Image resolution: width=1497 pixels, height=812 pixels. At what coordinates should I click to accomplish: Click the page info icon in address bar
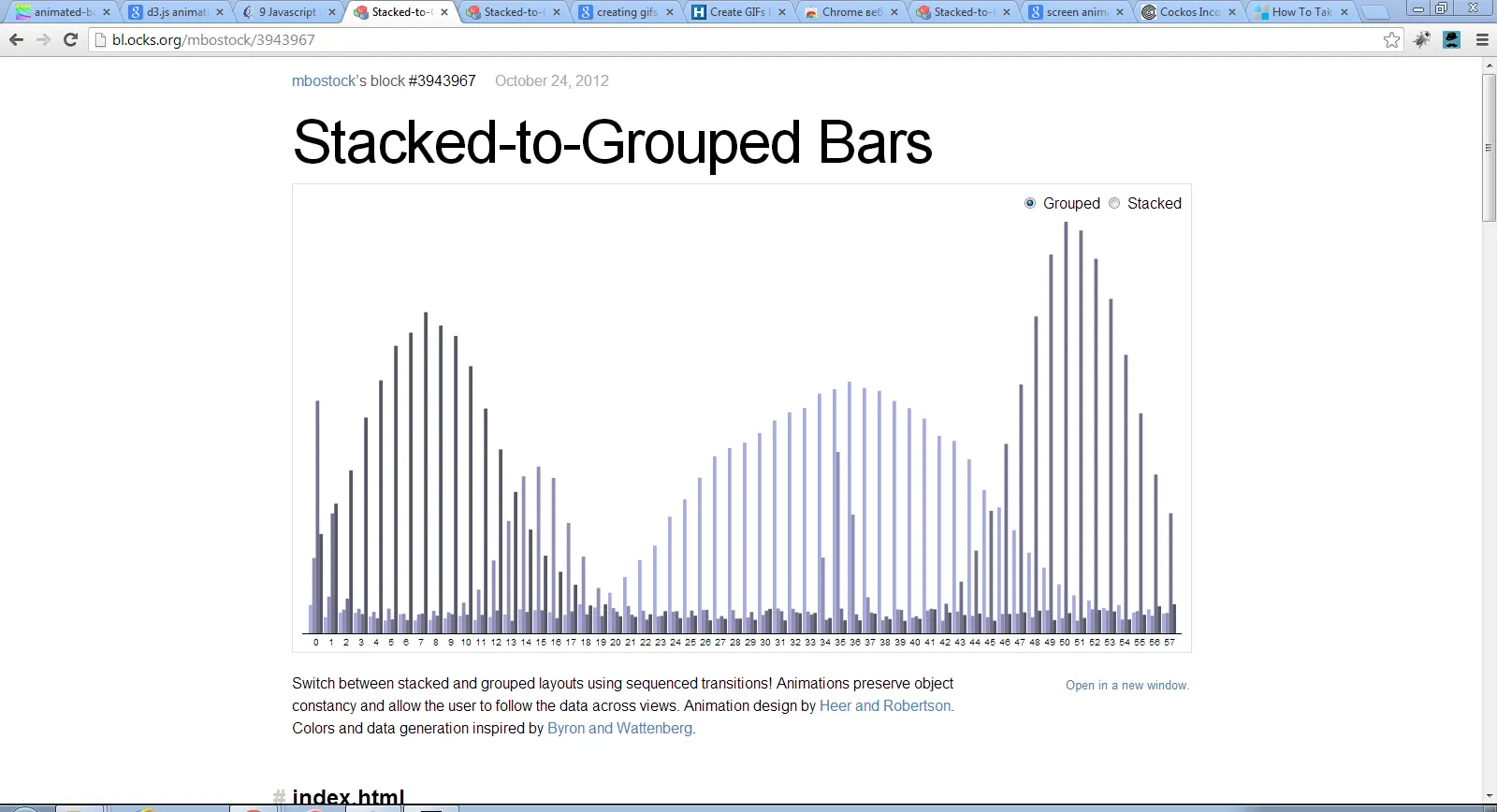[100, 39]
